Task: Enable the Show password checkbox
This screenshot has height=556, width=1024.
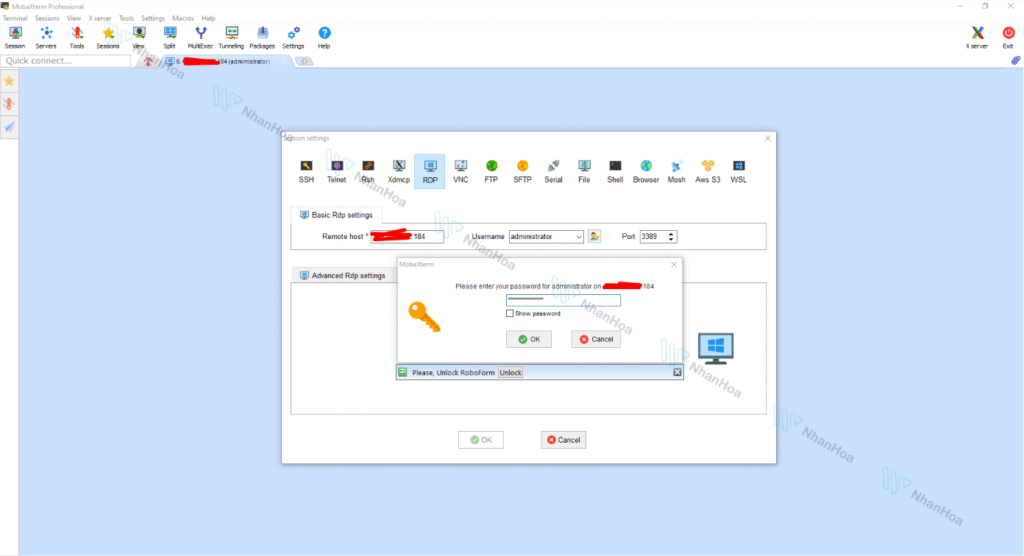Action: coord(510,313)
